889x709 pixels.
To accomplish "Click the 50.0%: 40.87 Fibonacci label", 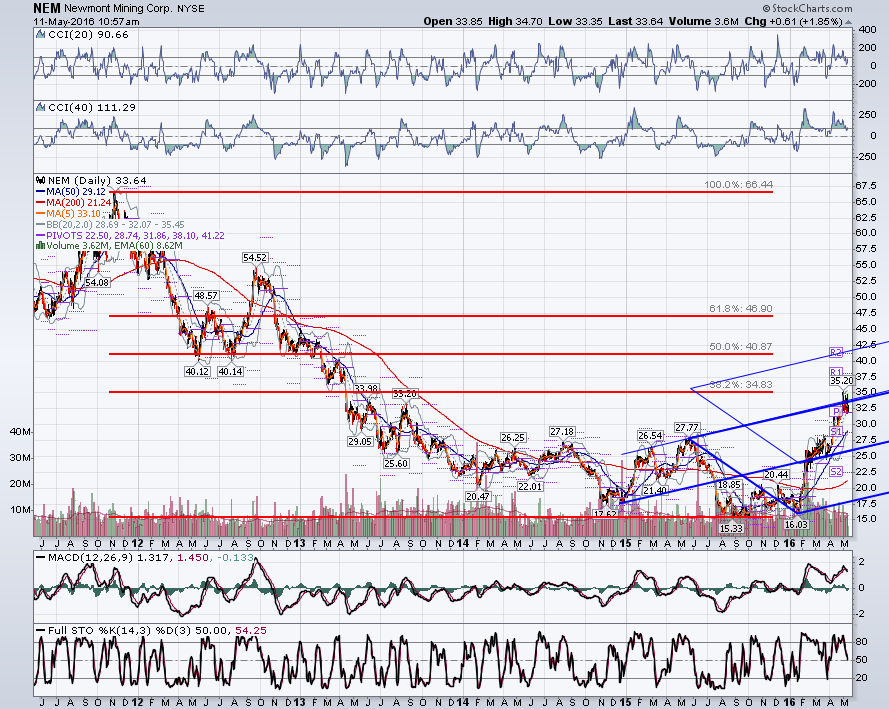I will click(x=740, y=347).
